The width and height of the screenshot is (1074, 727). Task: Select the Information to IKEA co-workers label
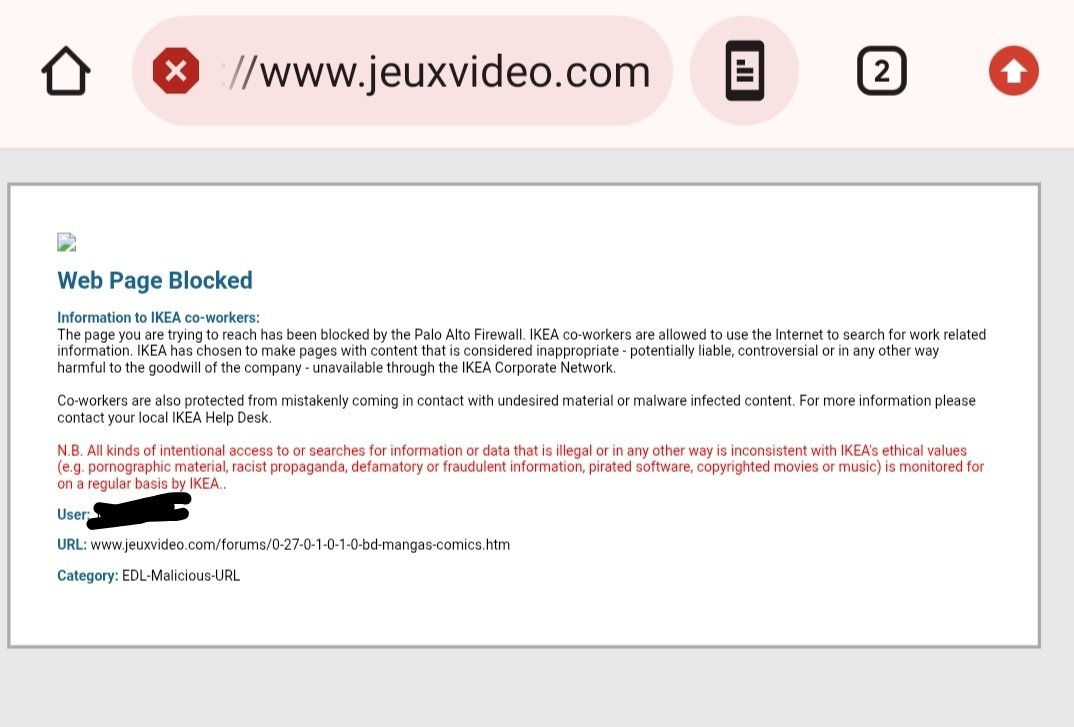[158, 317]
